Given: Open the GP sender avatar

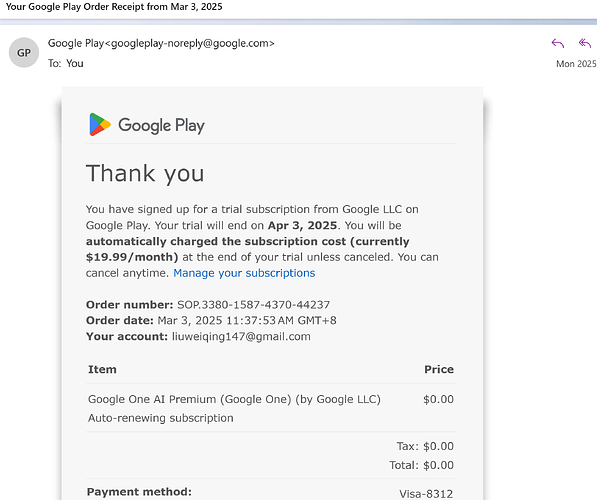Looking at the screenshot, I should tap(24, 53).
